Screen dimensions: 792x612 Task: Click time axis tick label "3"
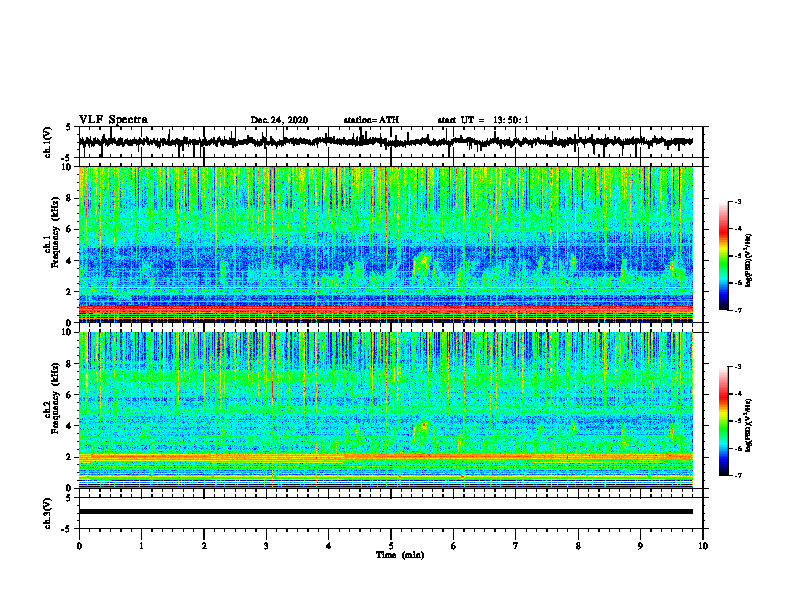coord(266,546)
